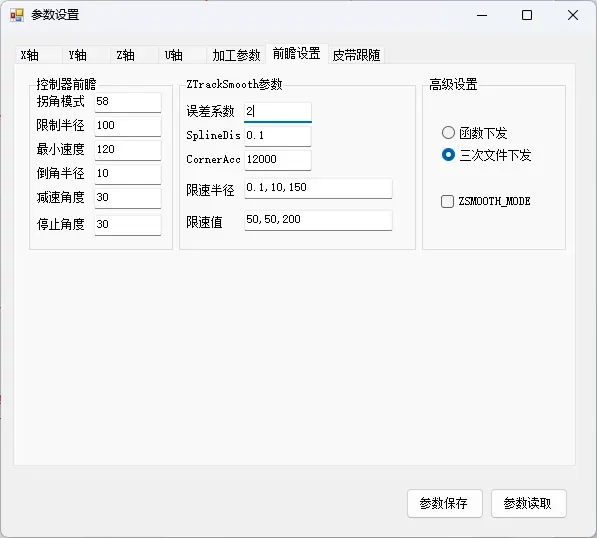Viewport: 597px width, 538px height.
Task: Click the CornerAcc field showing 12000
Action: point(278,160)
